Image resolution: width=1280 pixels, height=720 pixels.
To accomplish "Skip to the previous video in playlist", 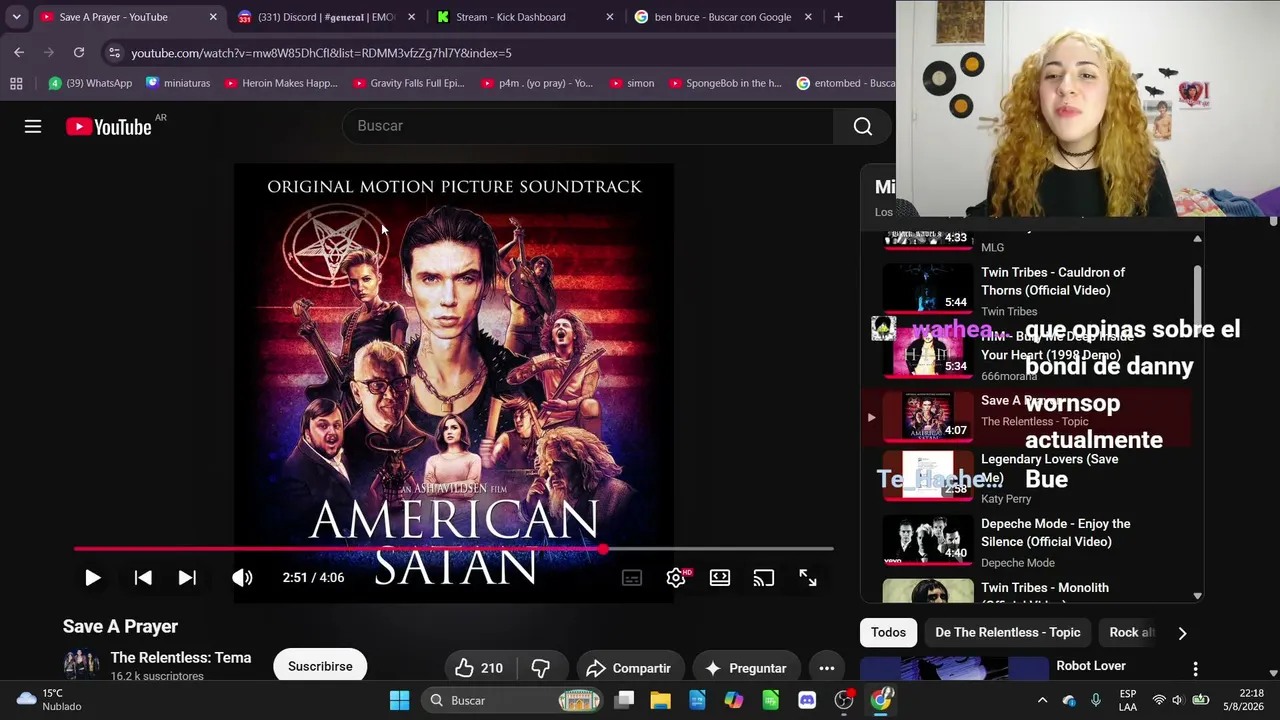I will [143, 577].
